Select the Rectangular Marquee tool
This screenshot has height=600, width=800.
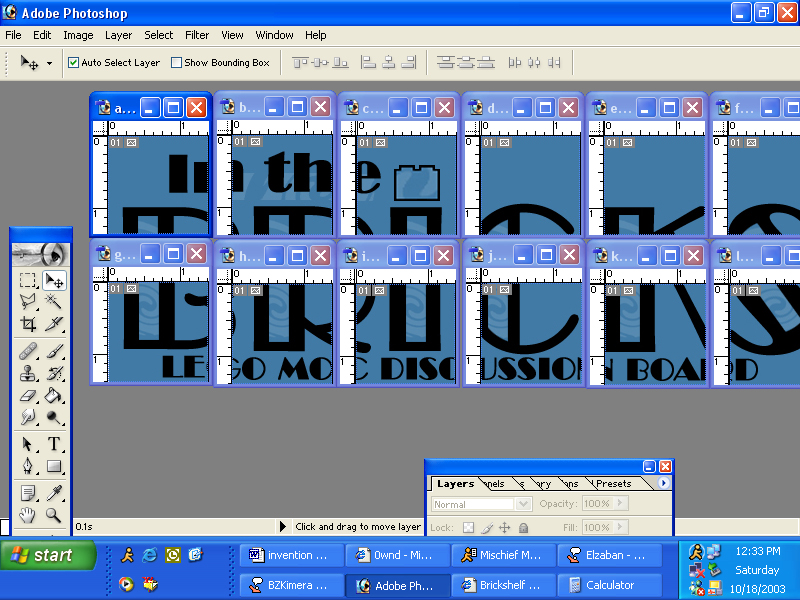[x=27, y=279]
